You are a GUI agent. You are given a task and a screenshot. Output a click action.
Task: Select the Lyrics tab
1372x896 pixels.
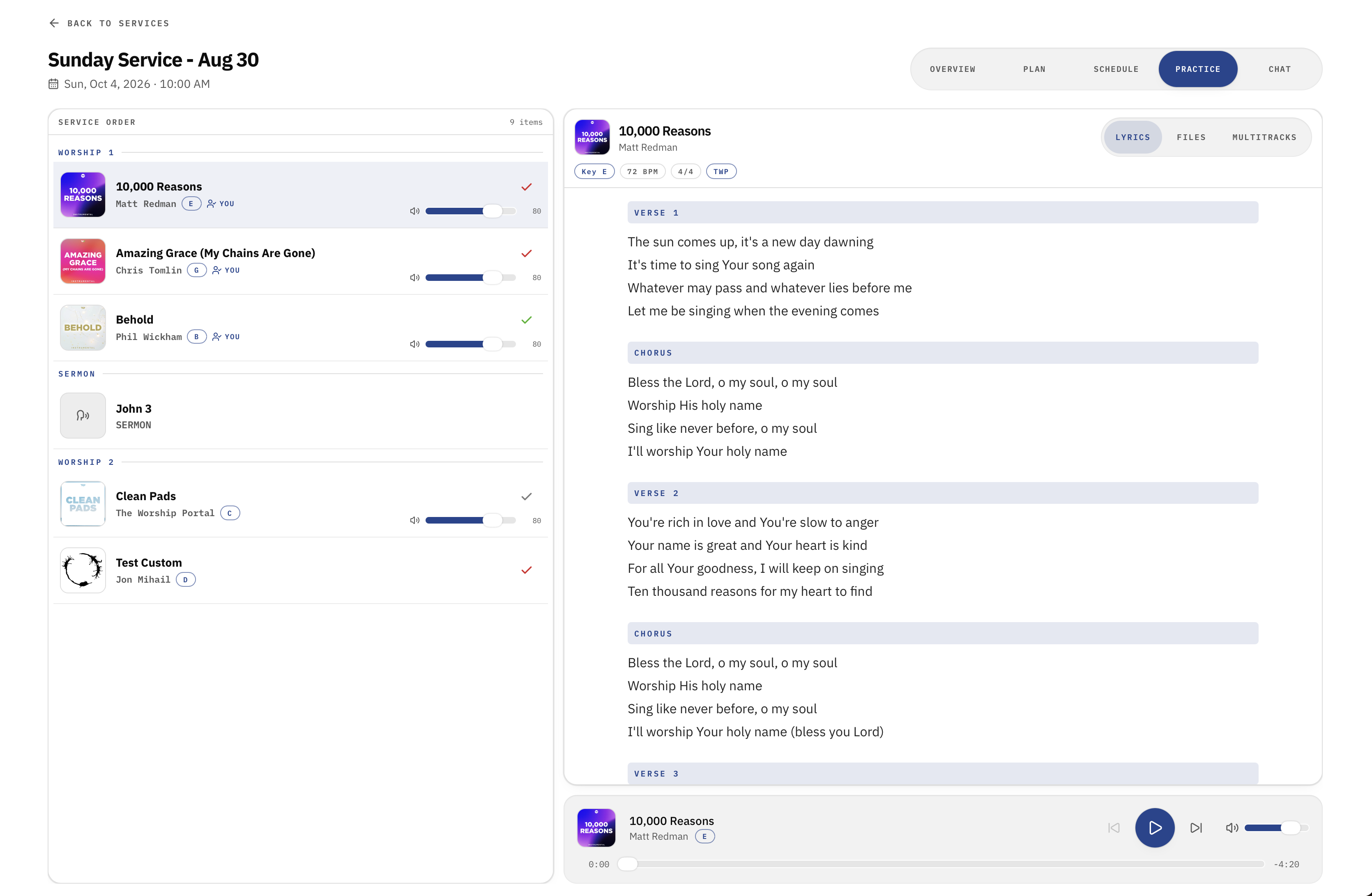(1132, 138)
